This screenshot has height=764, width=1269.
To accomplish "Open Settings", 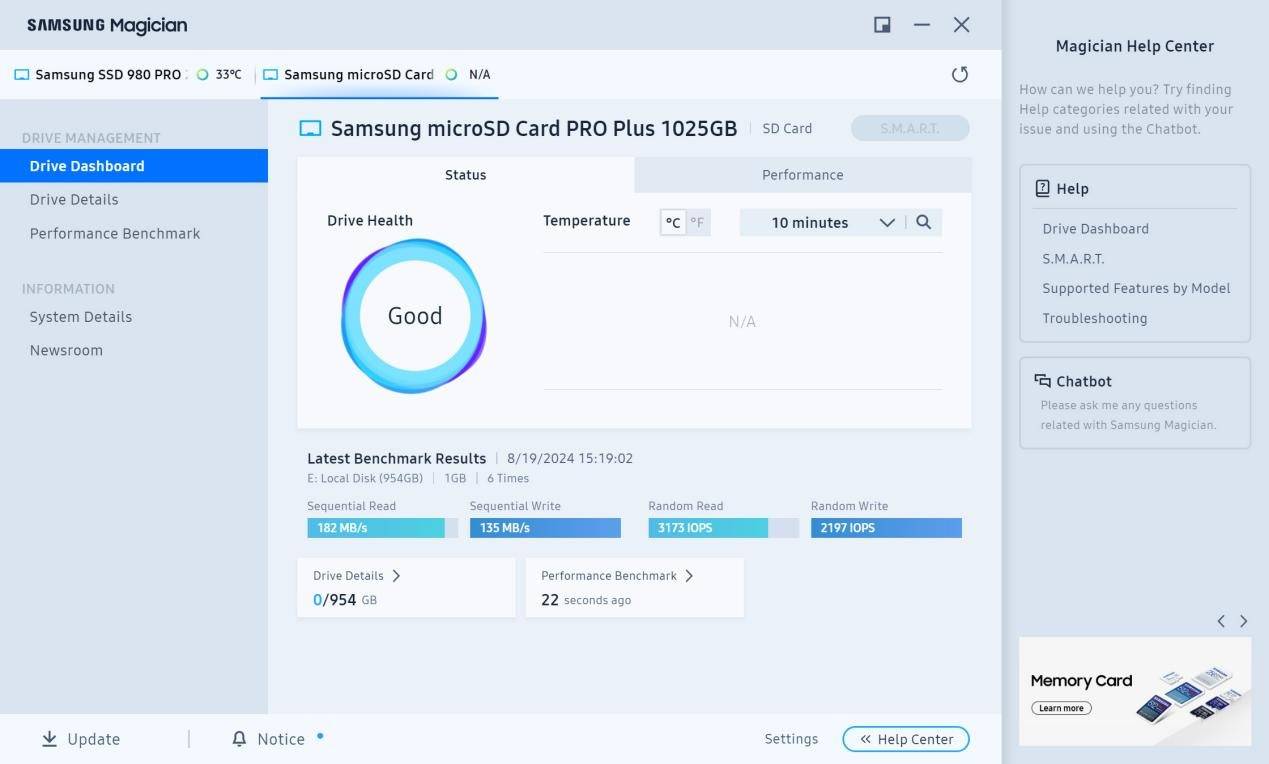I will click(x=791, y=739).
